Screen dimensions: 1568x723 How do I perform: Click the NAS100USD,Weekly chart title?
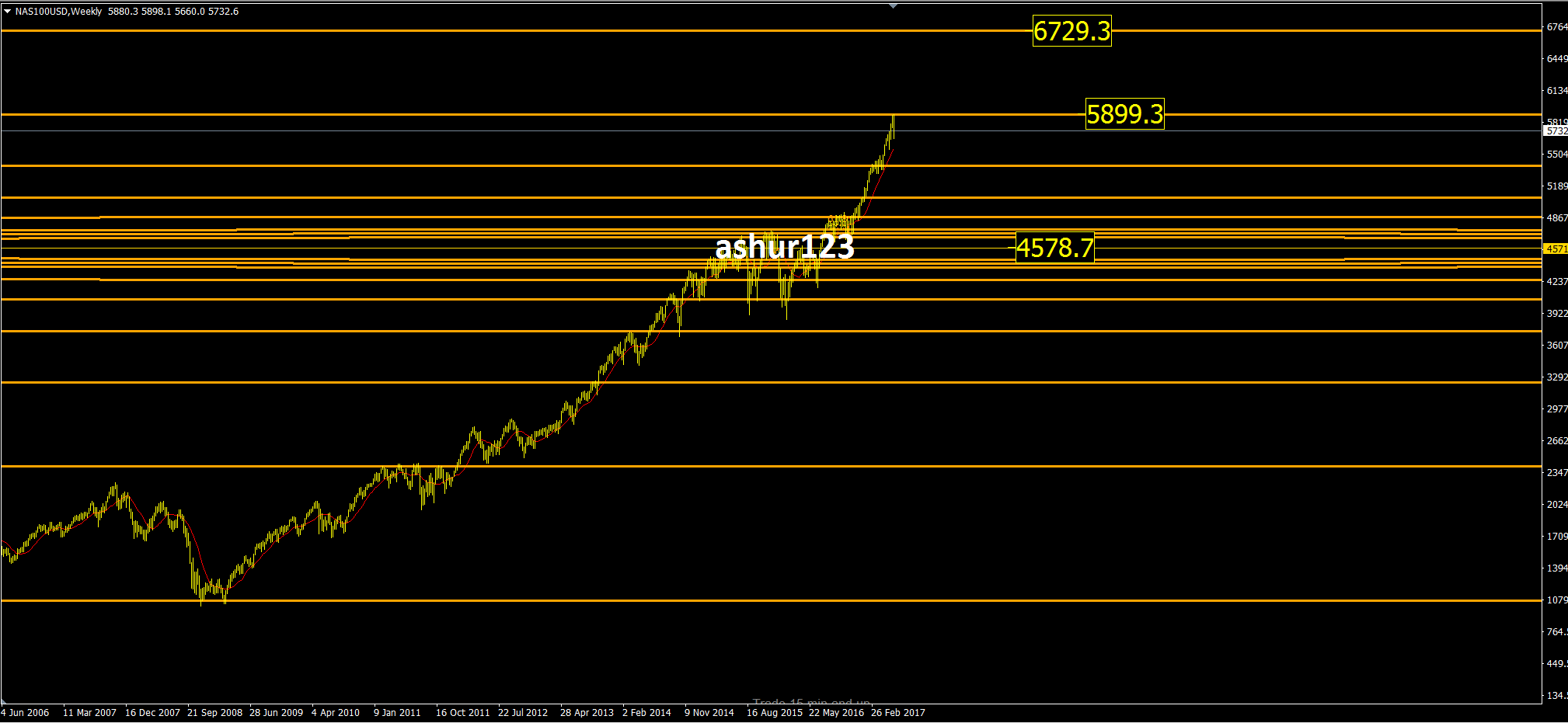(59, 12)
